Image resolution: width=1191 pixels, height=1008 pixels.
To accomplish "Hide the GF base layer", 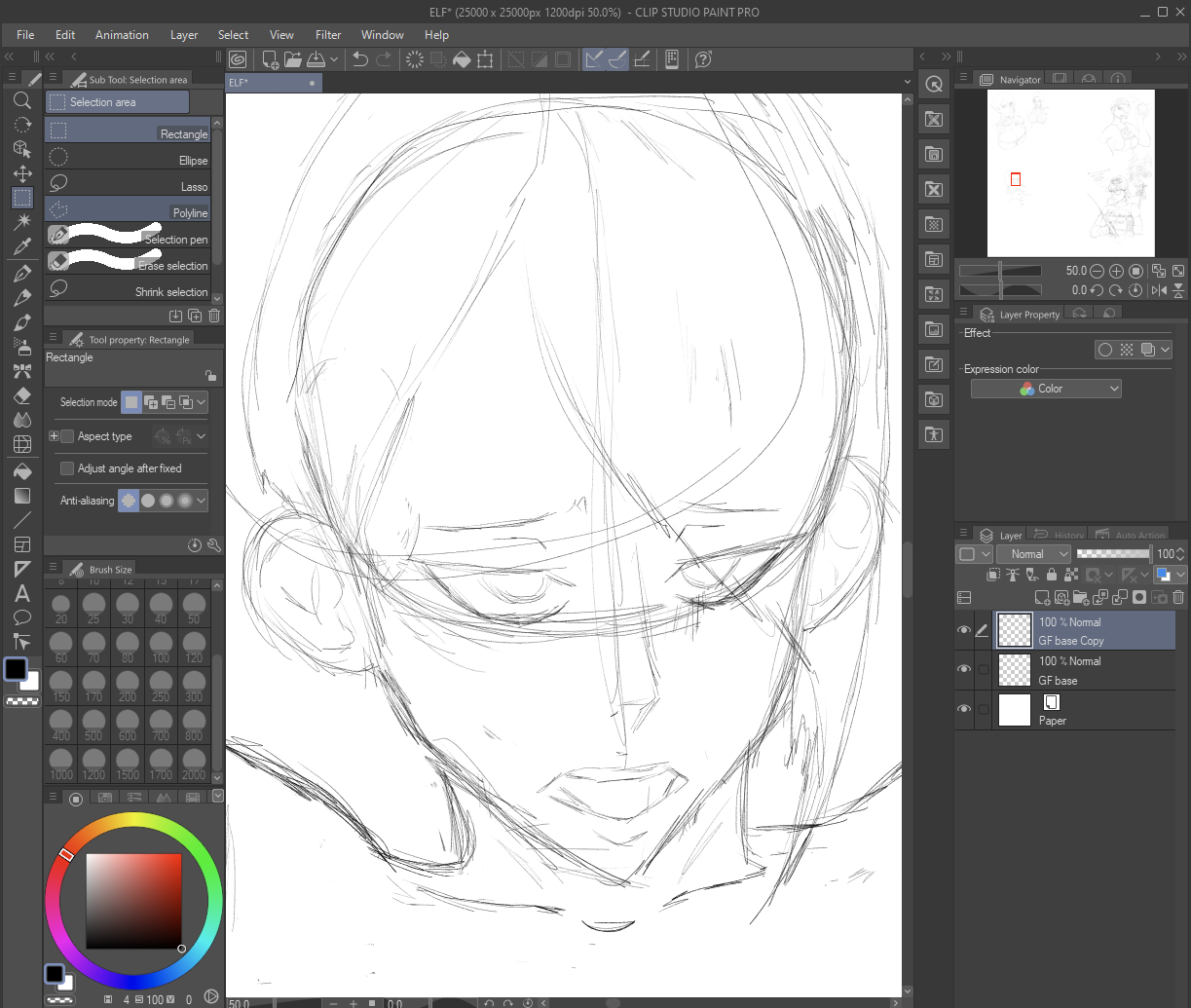I will [963, 670].
